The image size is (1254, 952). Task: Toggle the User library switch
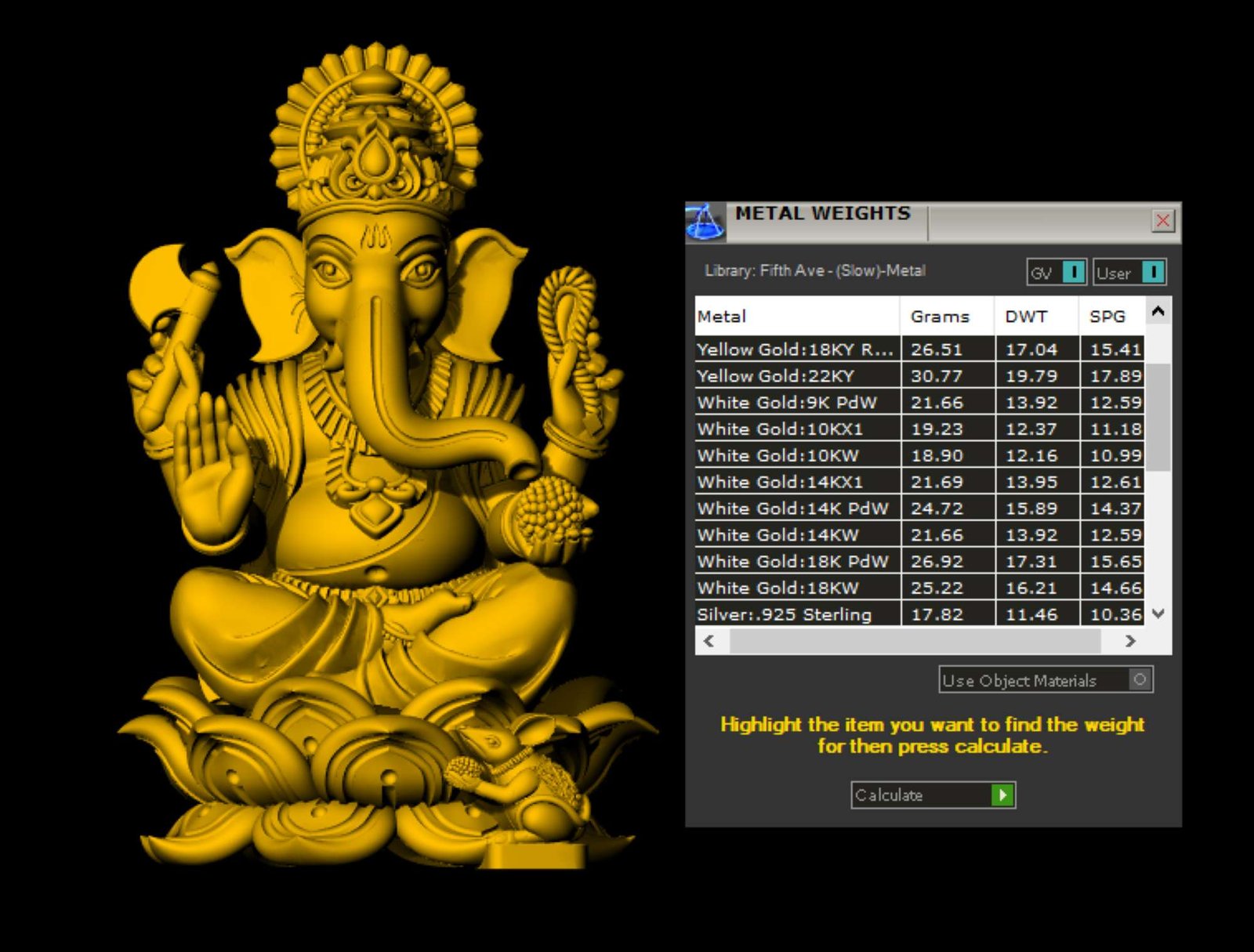coord(1152,273)
